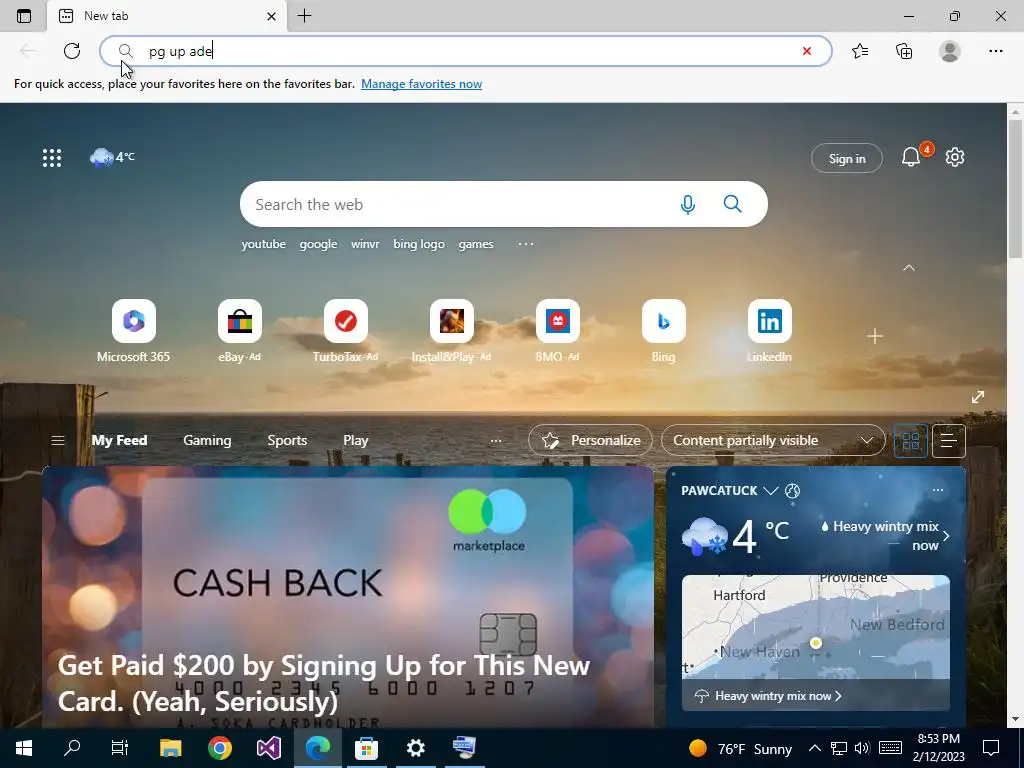The image size is (1024, 768).
Task: Open Bing quick link tile
Action: pyautogui.click(x=664, y=331)
